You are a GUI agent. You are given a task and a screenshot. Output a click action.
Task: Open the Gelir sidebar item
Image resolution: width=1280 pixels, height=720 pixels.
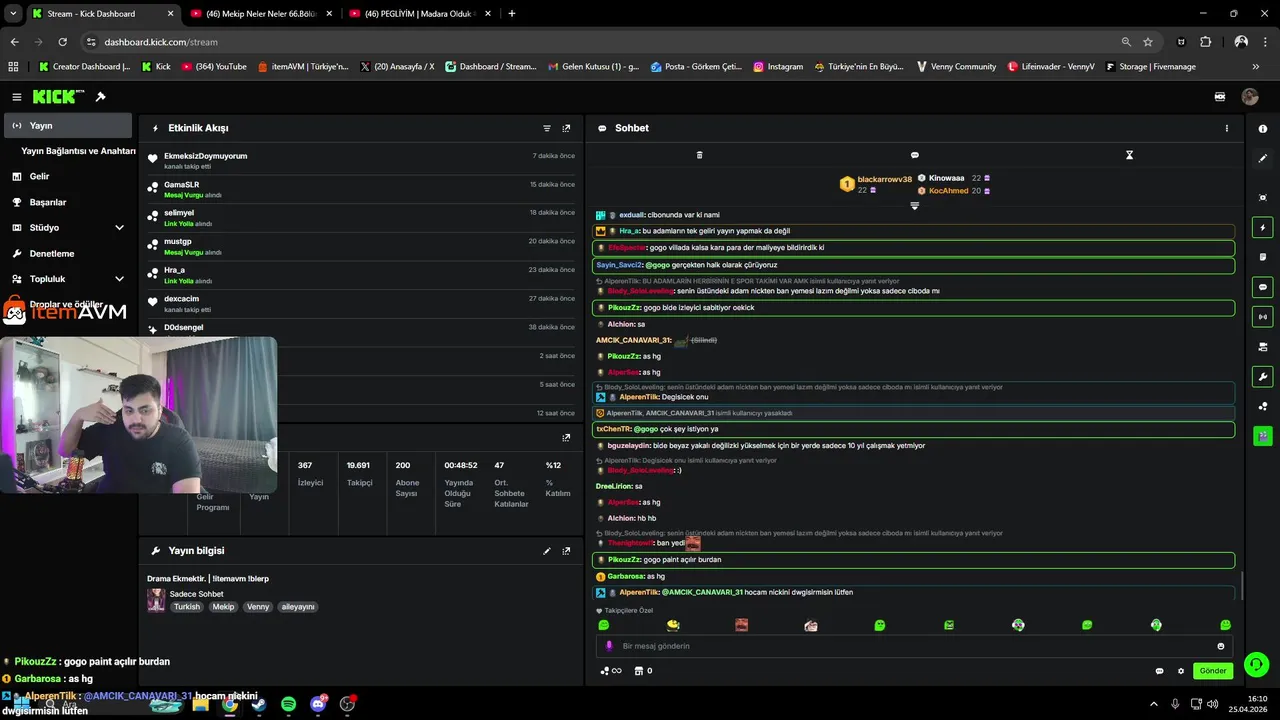68,176
